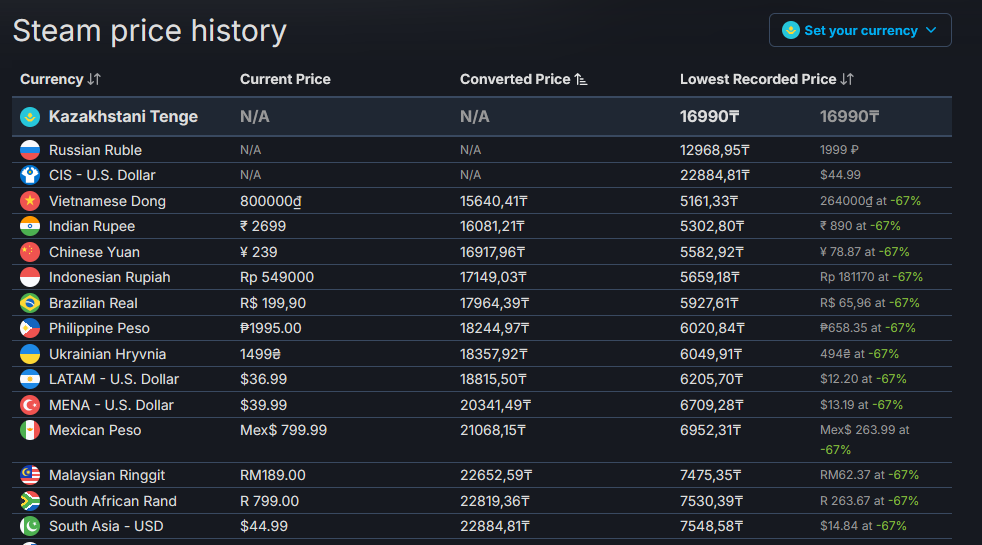Click the Ukraine flag icon
Viewport: 982px width, 545px height.
tap(30, 354)
